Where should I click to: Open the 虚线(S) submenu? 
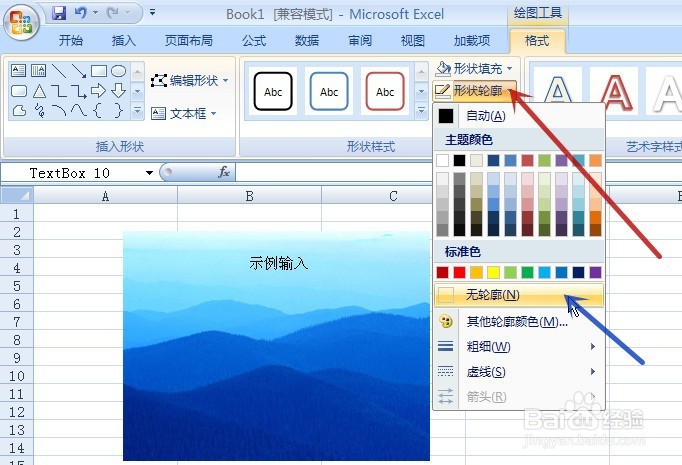[519, 371]
